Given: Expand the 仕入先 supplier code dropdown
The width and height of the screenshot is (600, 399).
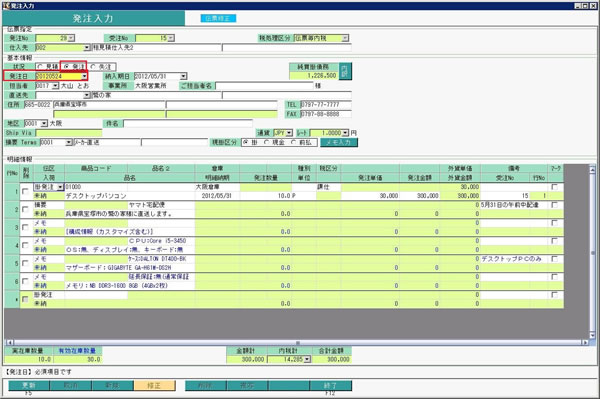Looking at the screenshot, I should click(87, 47).
